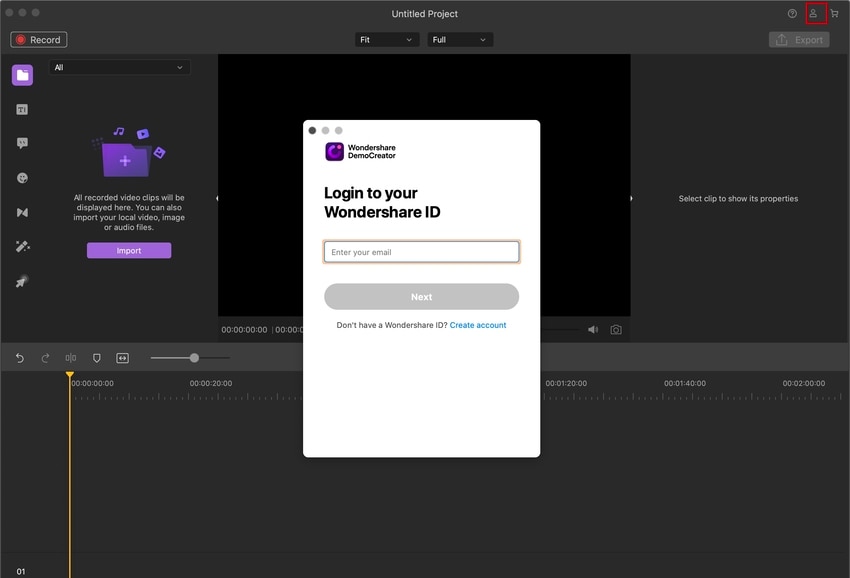Collapse the right properties panel handle
Viewport: 850px width, 578px height.
631,198
